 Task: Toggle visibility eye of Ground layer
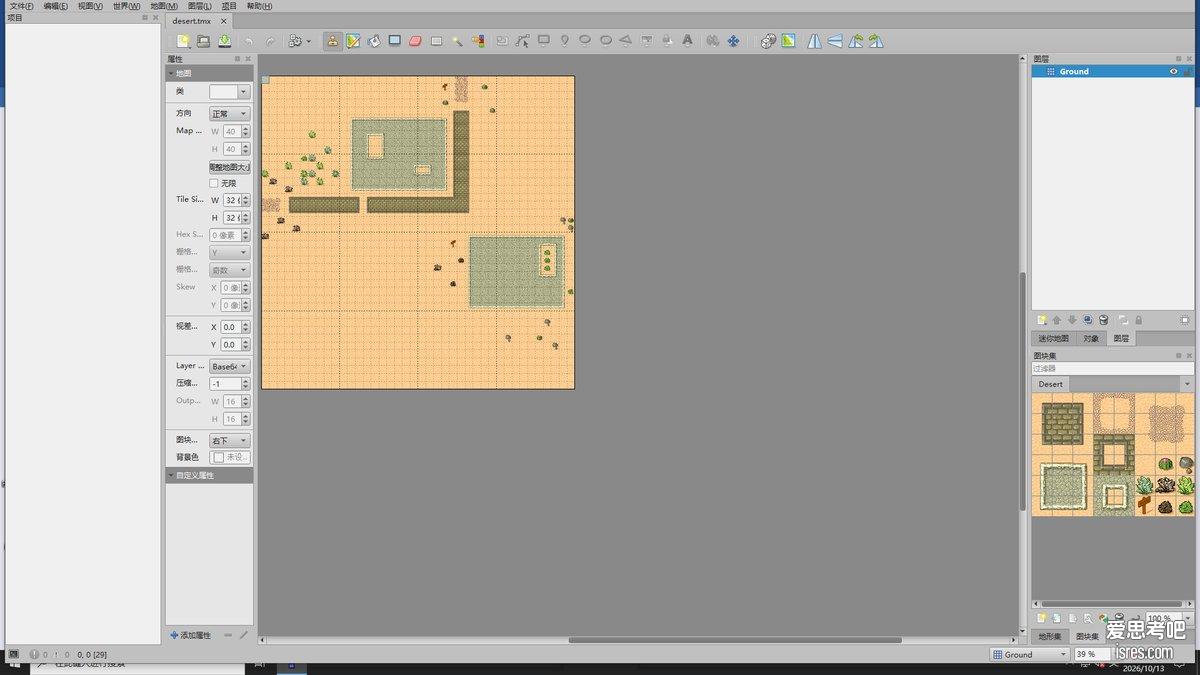1174,71
